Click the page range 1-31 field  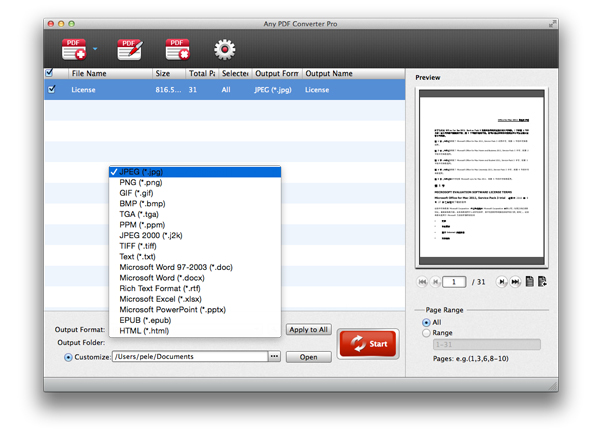(x=487, y=345)
